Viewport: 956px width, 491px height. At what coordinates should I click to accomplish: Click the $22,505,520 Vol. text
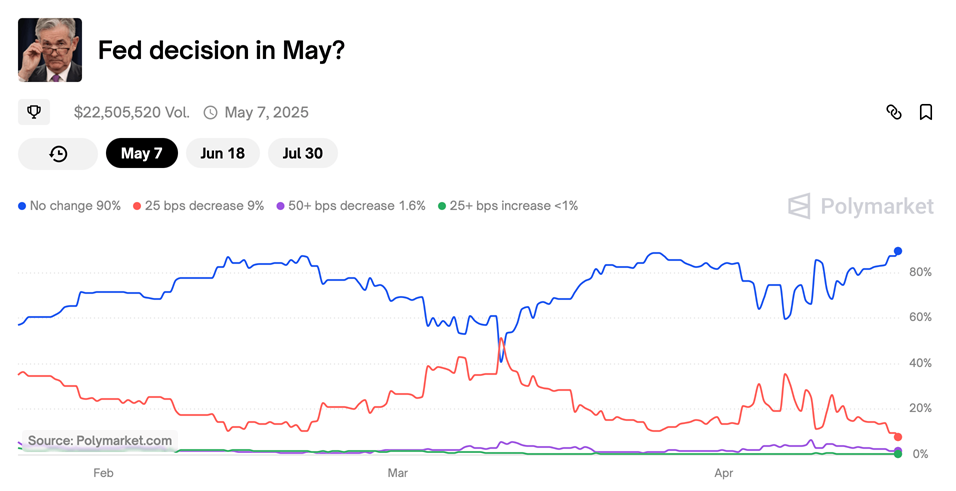[x=131, y=112]
